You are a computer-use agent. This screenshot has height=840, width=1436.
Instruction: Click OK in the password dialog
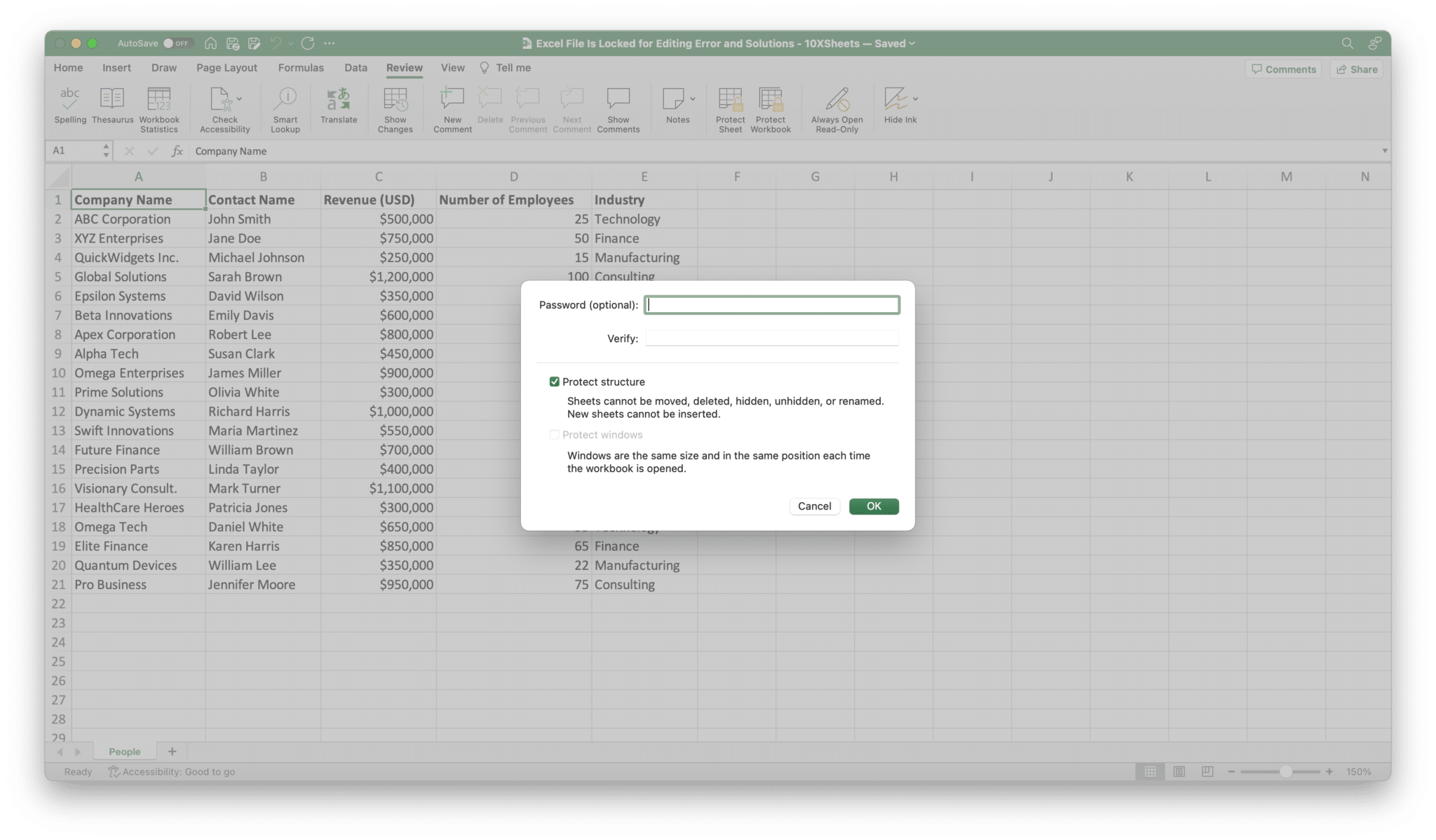pos(874,506)
